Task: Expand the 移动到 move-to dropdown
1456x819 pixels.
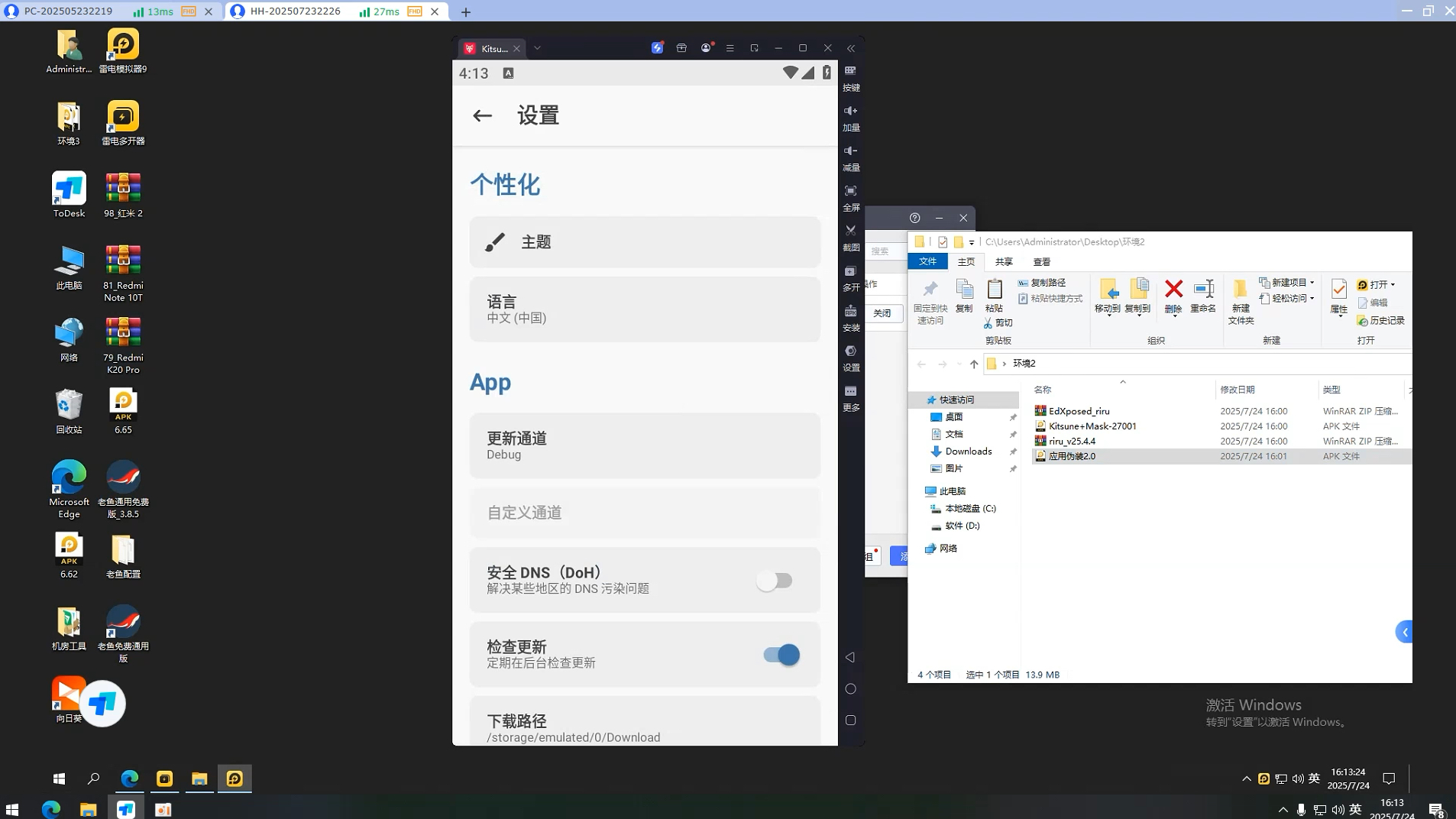Action: click(1108, 315)
